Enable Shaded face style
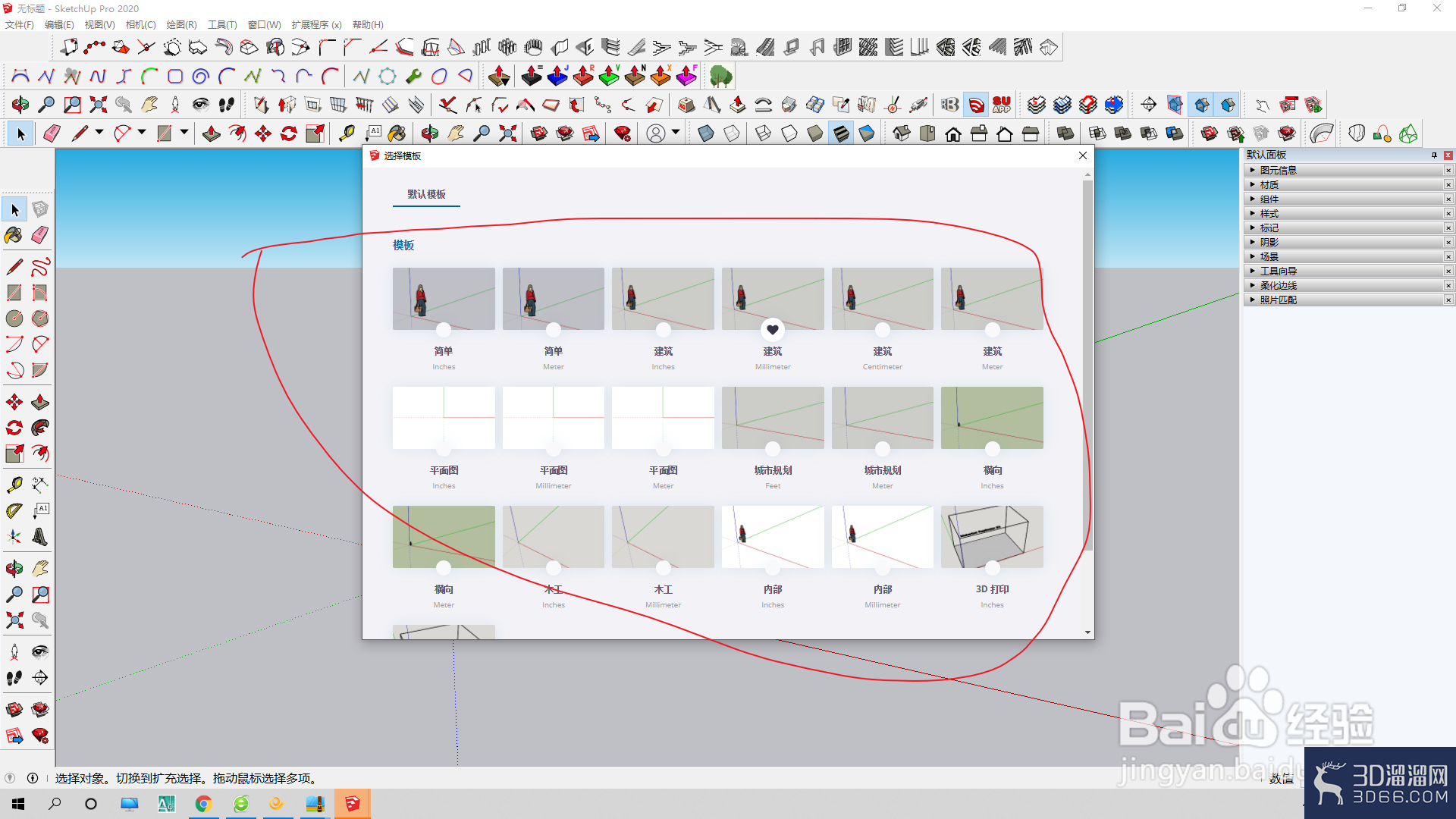Screen dimensions: 1456x819 pos(815,133)
